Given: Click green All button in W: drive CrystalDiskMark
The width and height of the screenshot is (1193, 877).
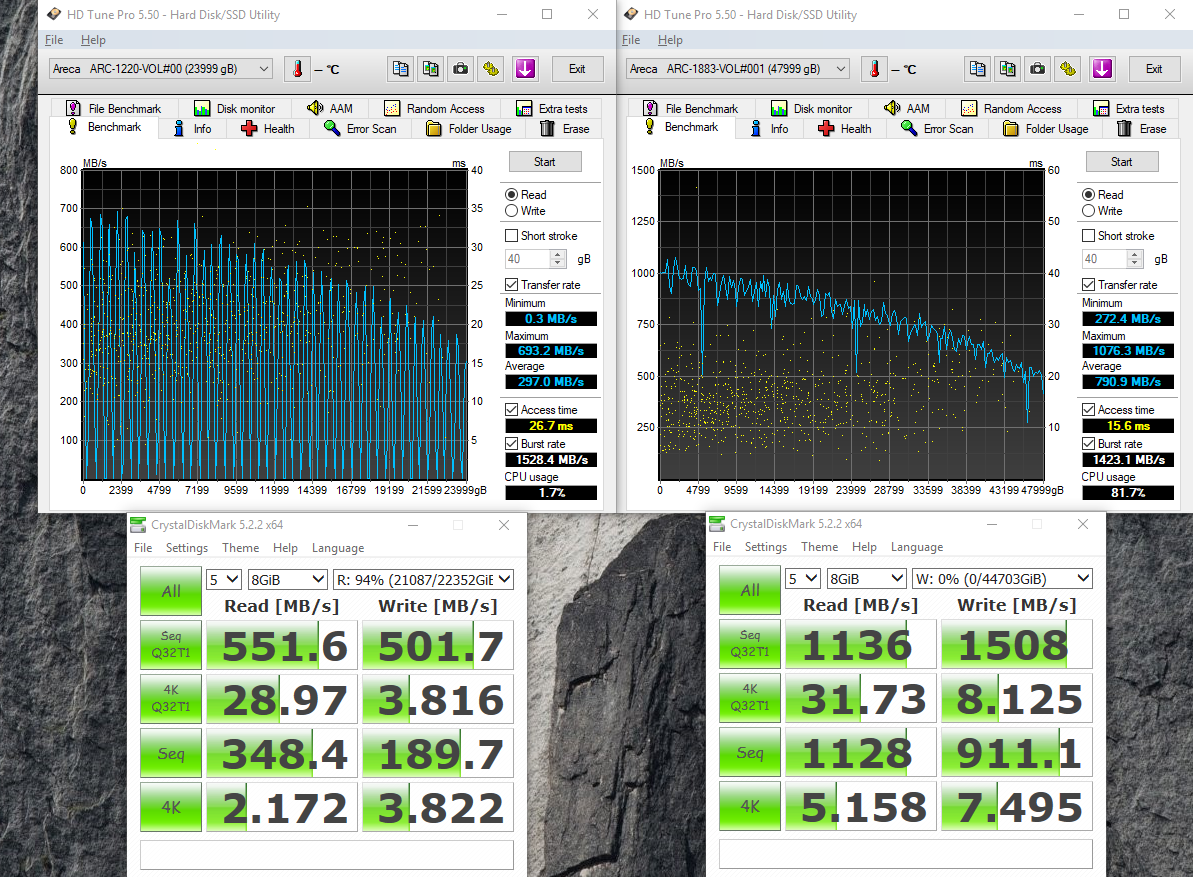Looking at the screenshot, I should [750, 590].
